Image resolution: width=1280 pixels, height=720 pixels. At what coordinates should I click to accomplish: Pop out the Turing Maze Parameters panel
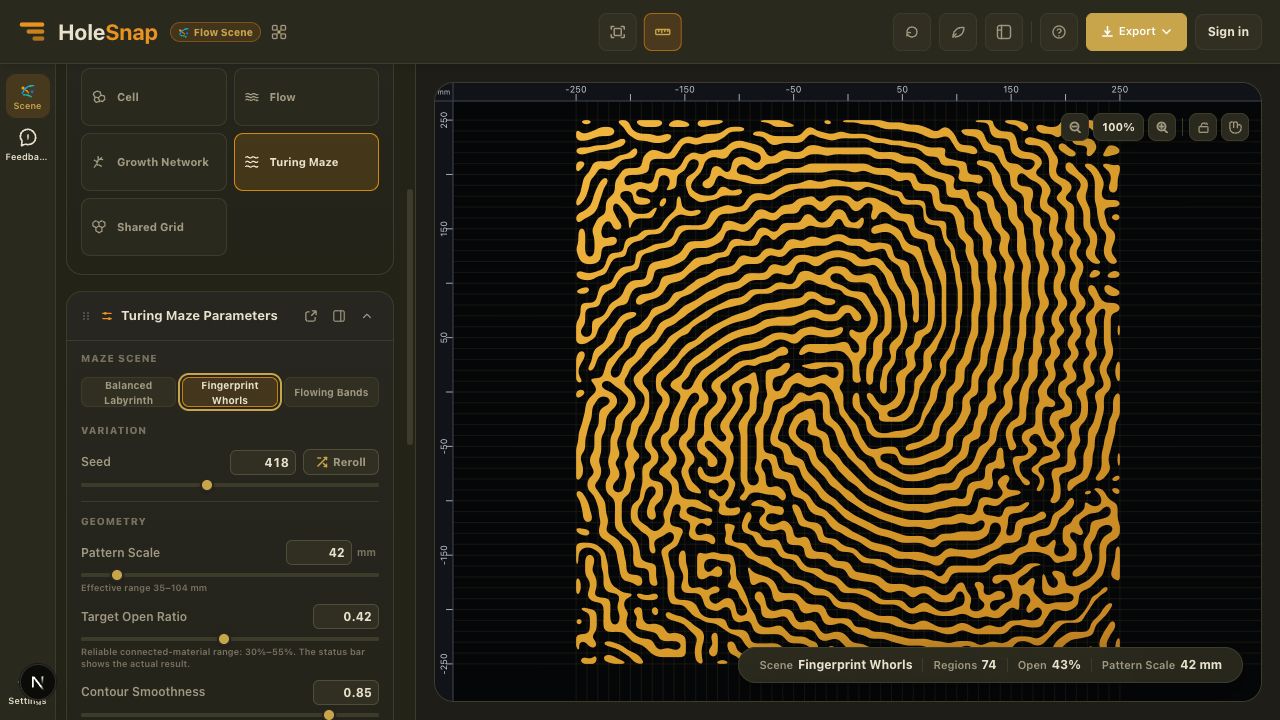click(x=311, y=316)
